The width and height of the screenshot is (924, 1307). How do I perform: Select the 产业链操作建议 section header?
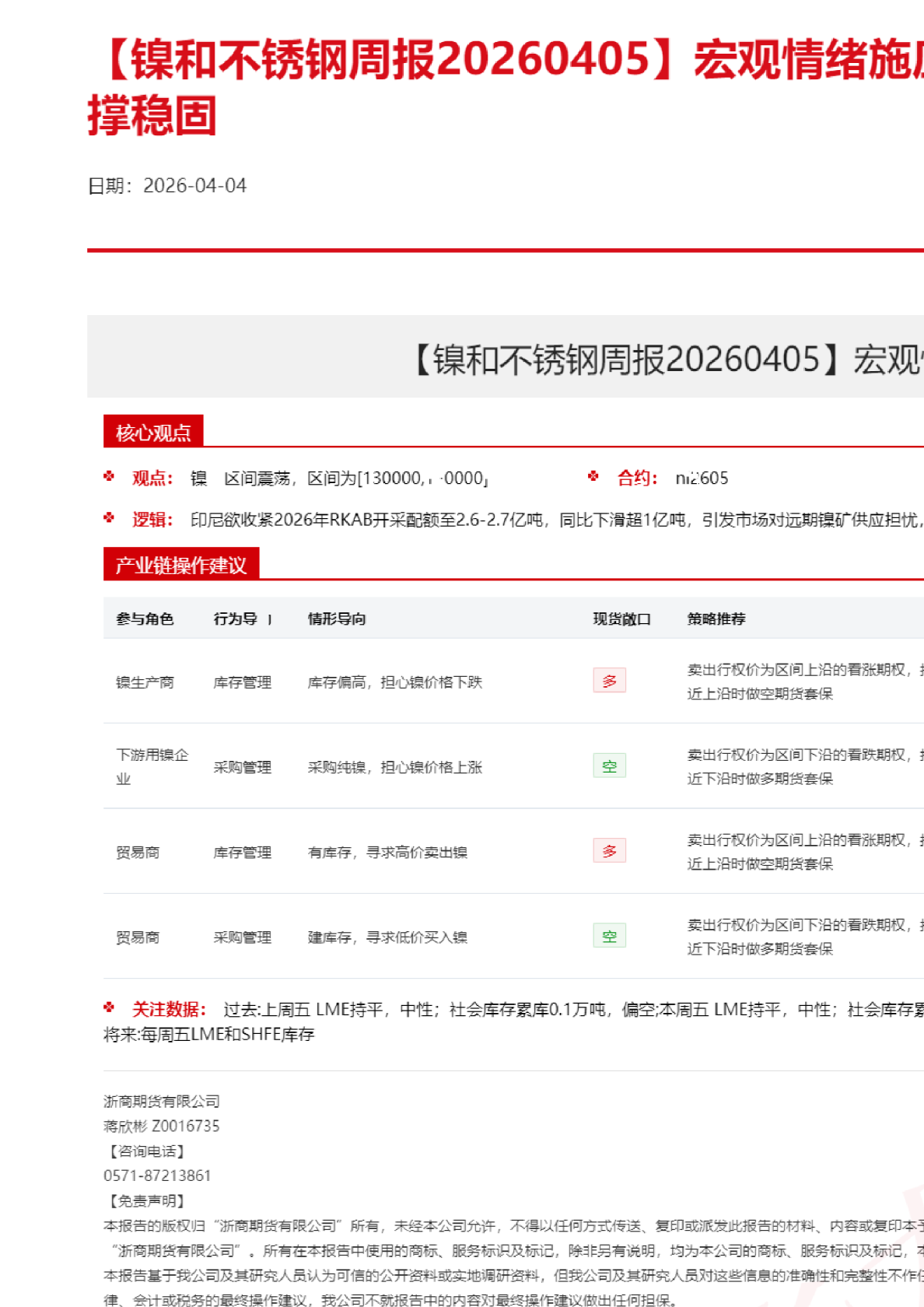pos(181,564)
